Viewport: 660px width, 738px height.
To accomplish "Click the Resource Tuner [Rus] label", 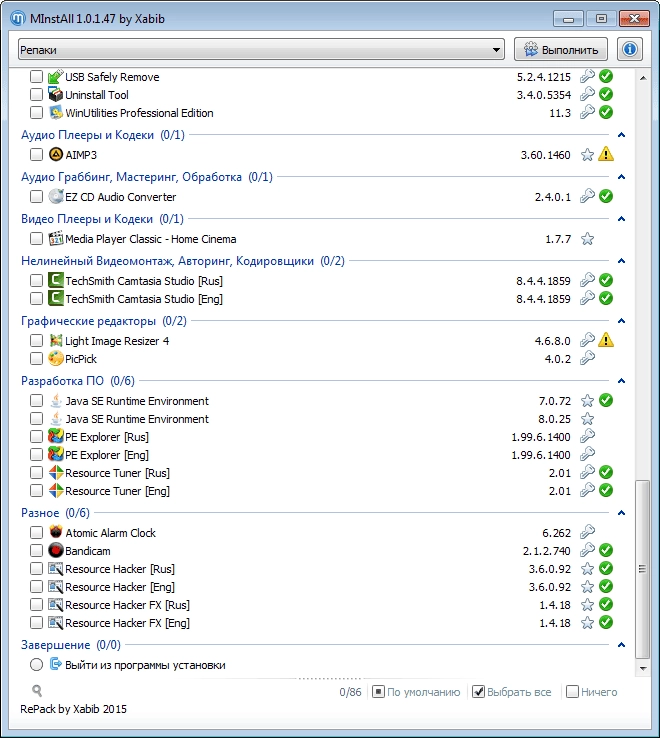I will (117, 473).
